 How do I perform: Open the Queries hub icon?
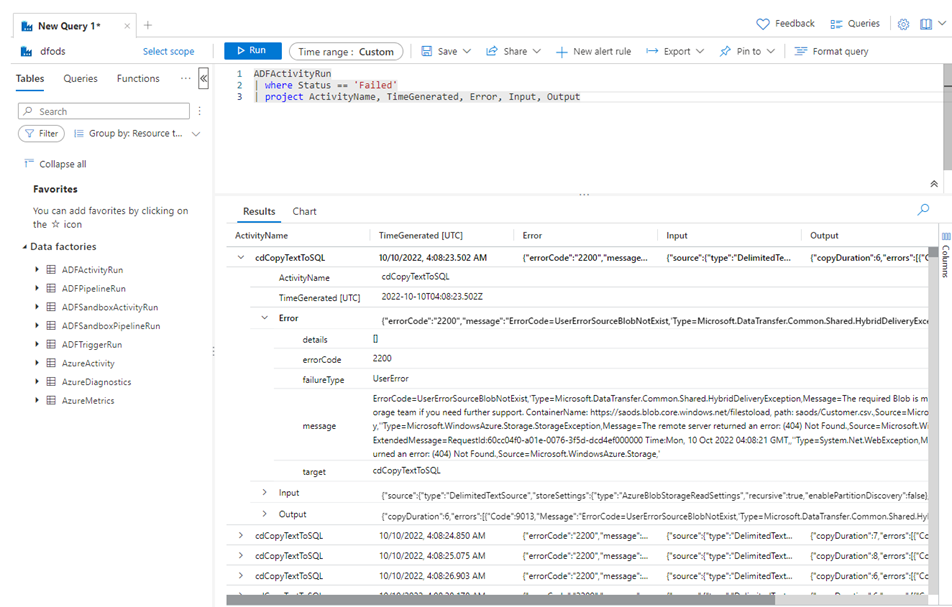(836, 24)
